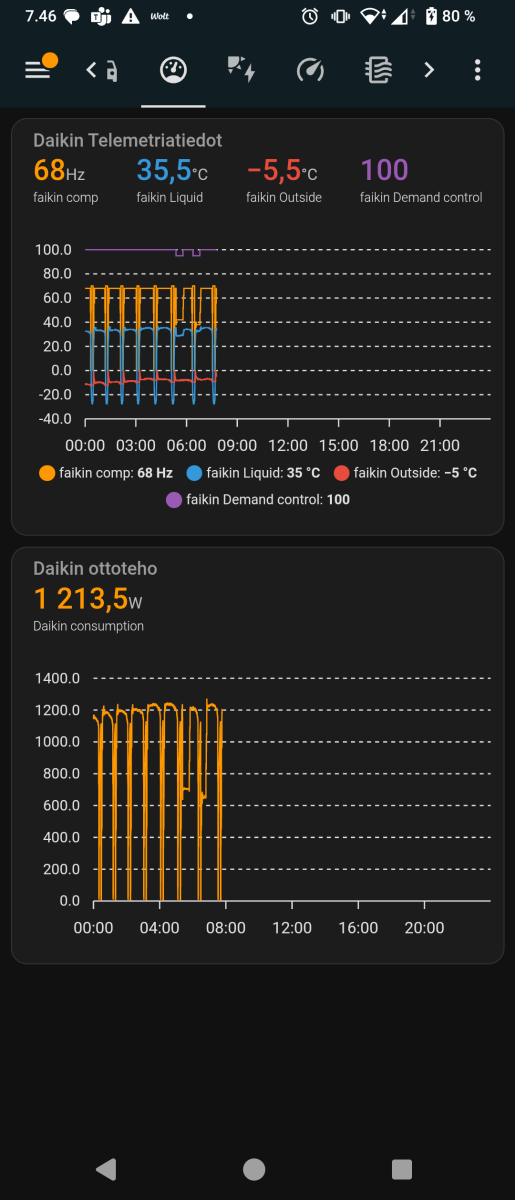This screenshot has height=1200, width=515.
Task: Toggle faikin comp series in legend
Action: pos(106,473)
